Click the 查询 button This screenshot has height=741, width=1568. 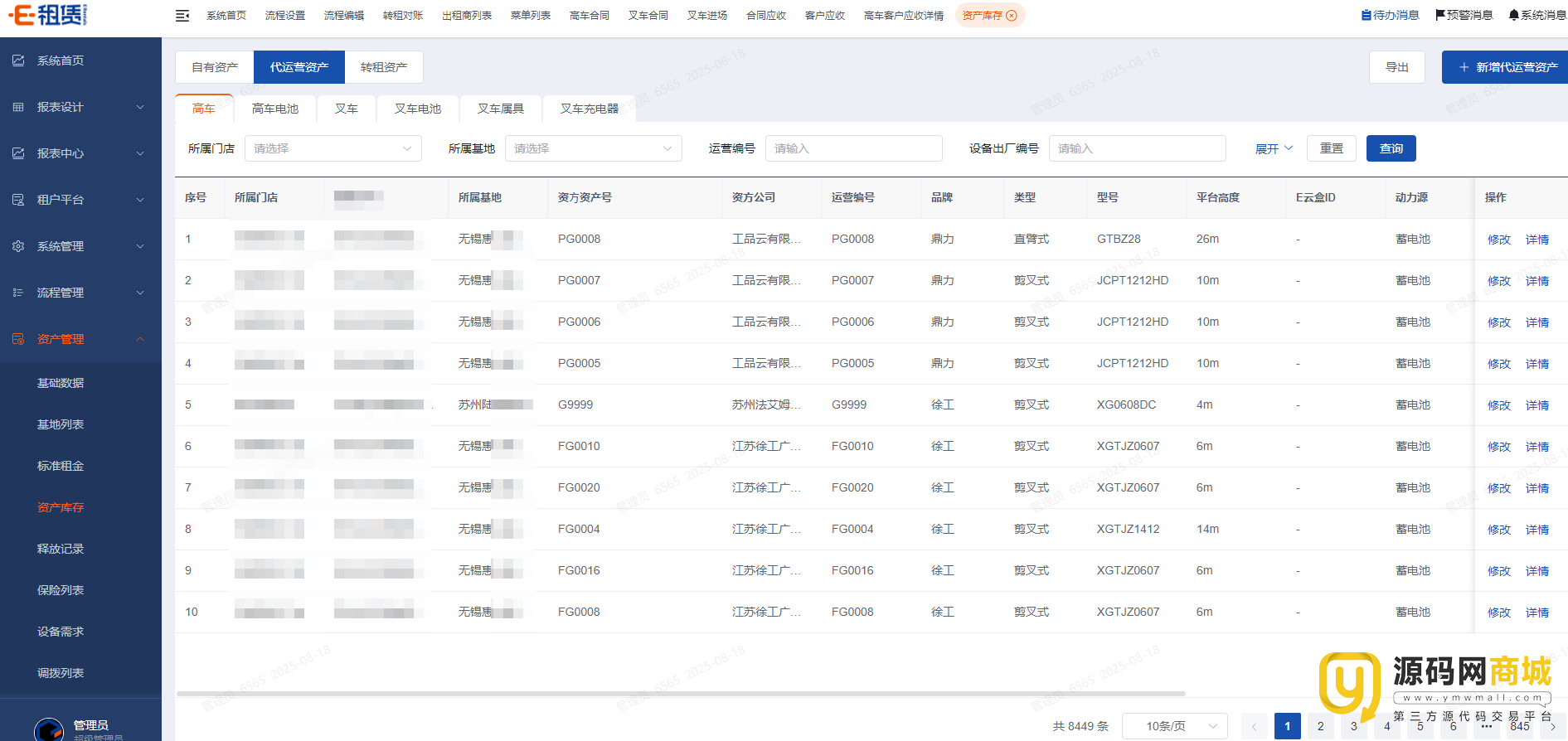(x=1391, y=148)
